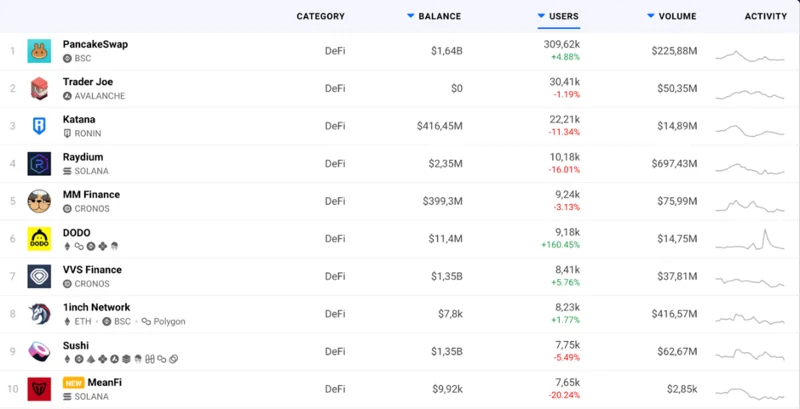Image resolution: width=800 pixels, height=409 pixels.
Task: Click the MM Finance mascot icon
Action: tap(39, 201)
